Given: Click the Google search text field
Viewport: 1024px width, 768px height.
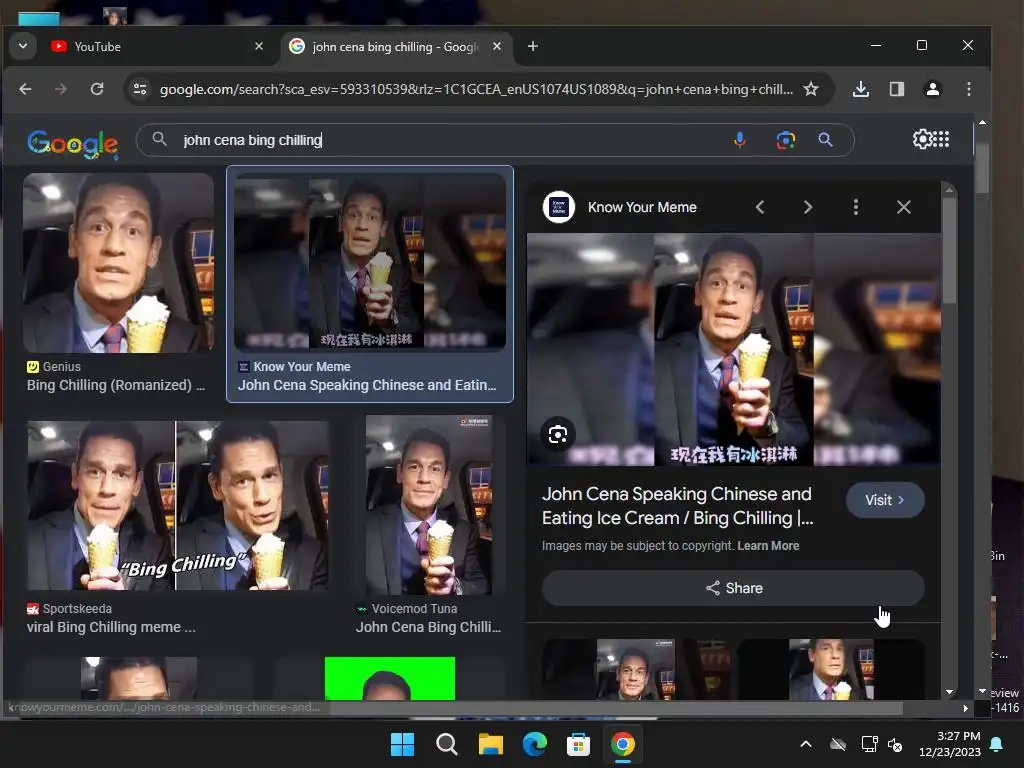Looking at the screenshot, I should point(451,140).
